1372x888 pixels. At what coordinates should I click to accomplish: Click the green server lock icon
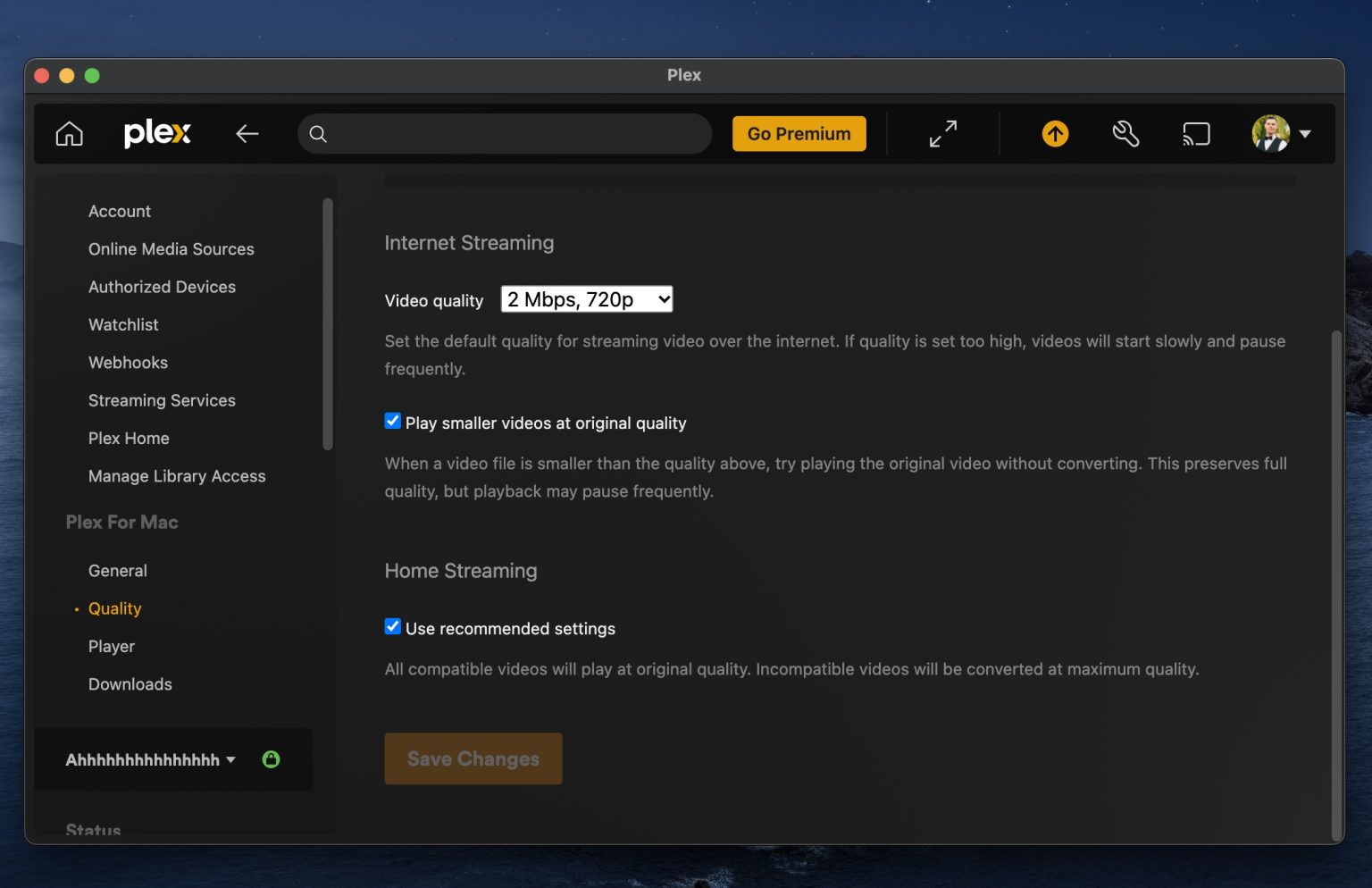tap(272, 758)
